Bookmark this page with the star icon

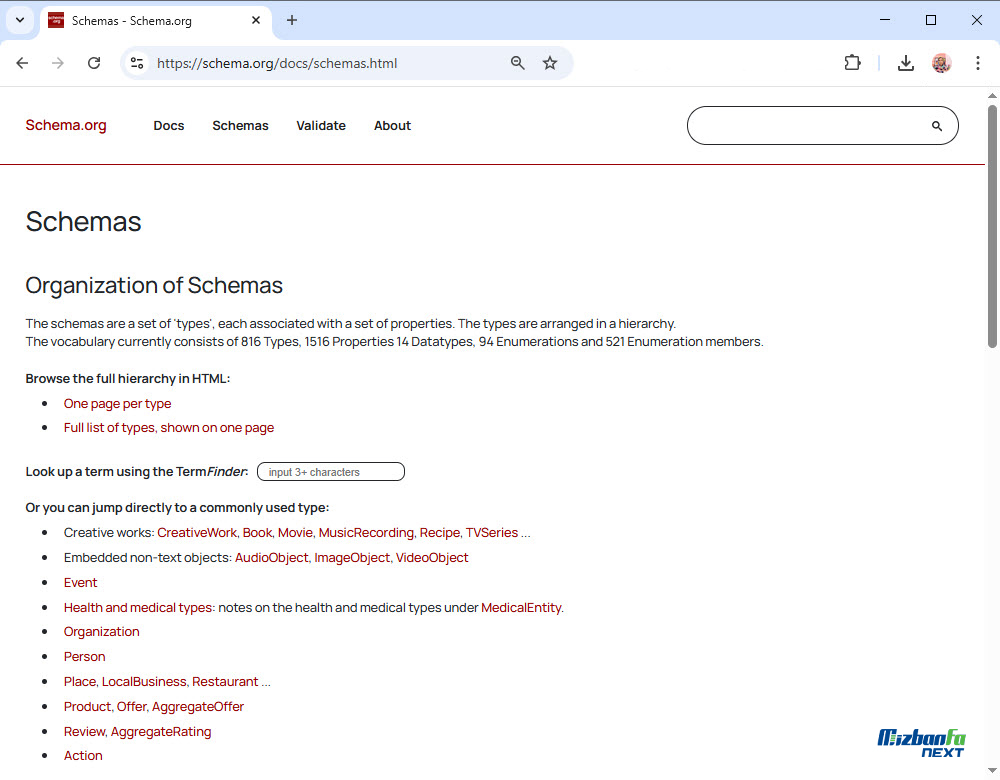550,63
